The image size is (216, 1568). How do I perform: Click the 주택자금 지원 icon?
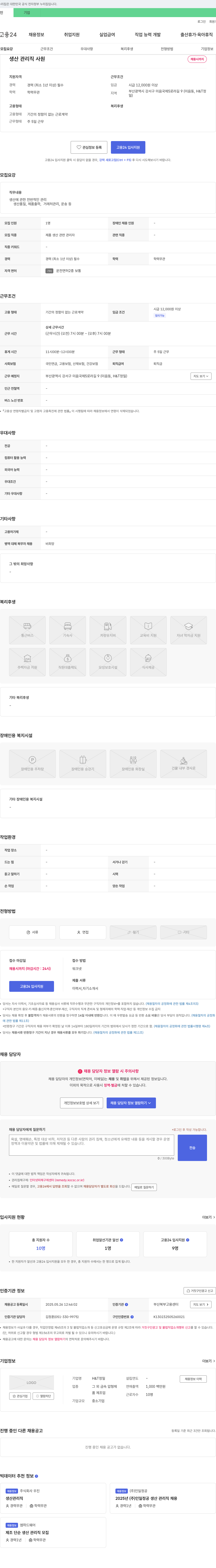(x=27, y=662)
